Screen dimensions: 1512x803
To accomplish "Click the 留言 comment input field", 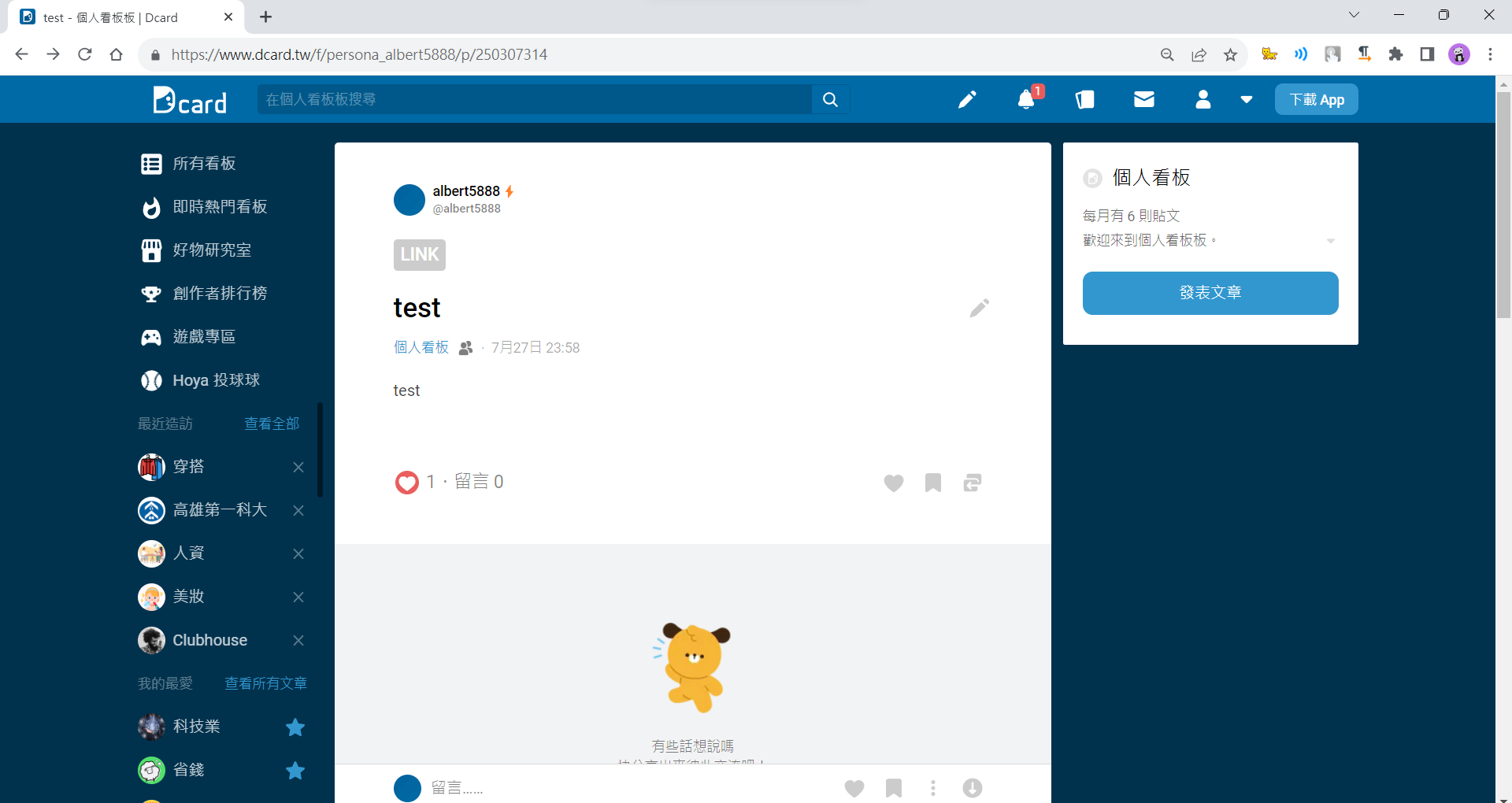I will (630, 788).
